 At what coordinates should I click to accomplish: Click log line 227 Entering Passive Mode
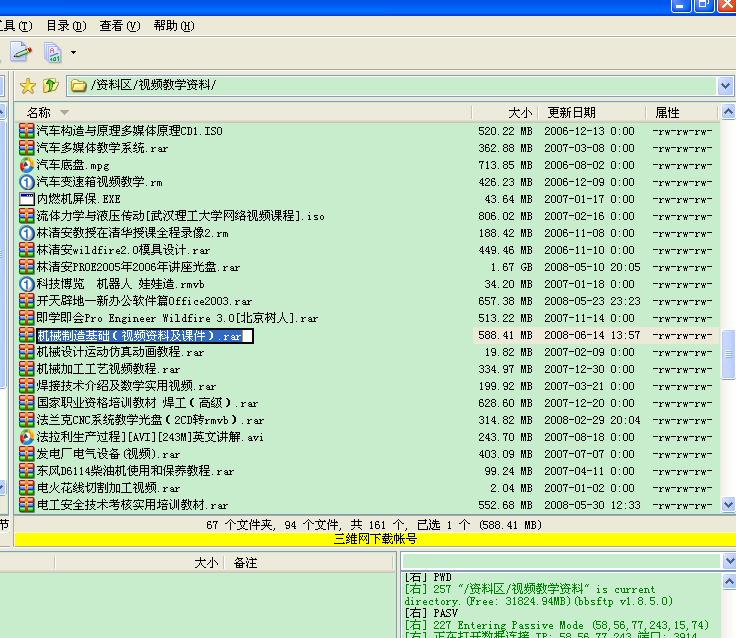coord(557,625)
